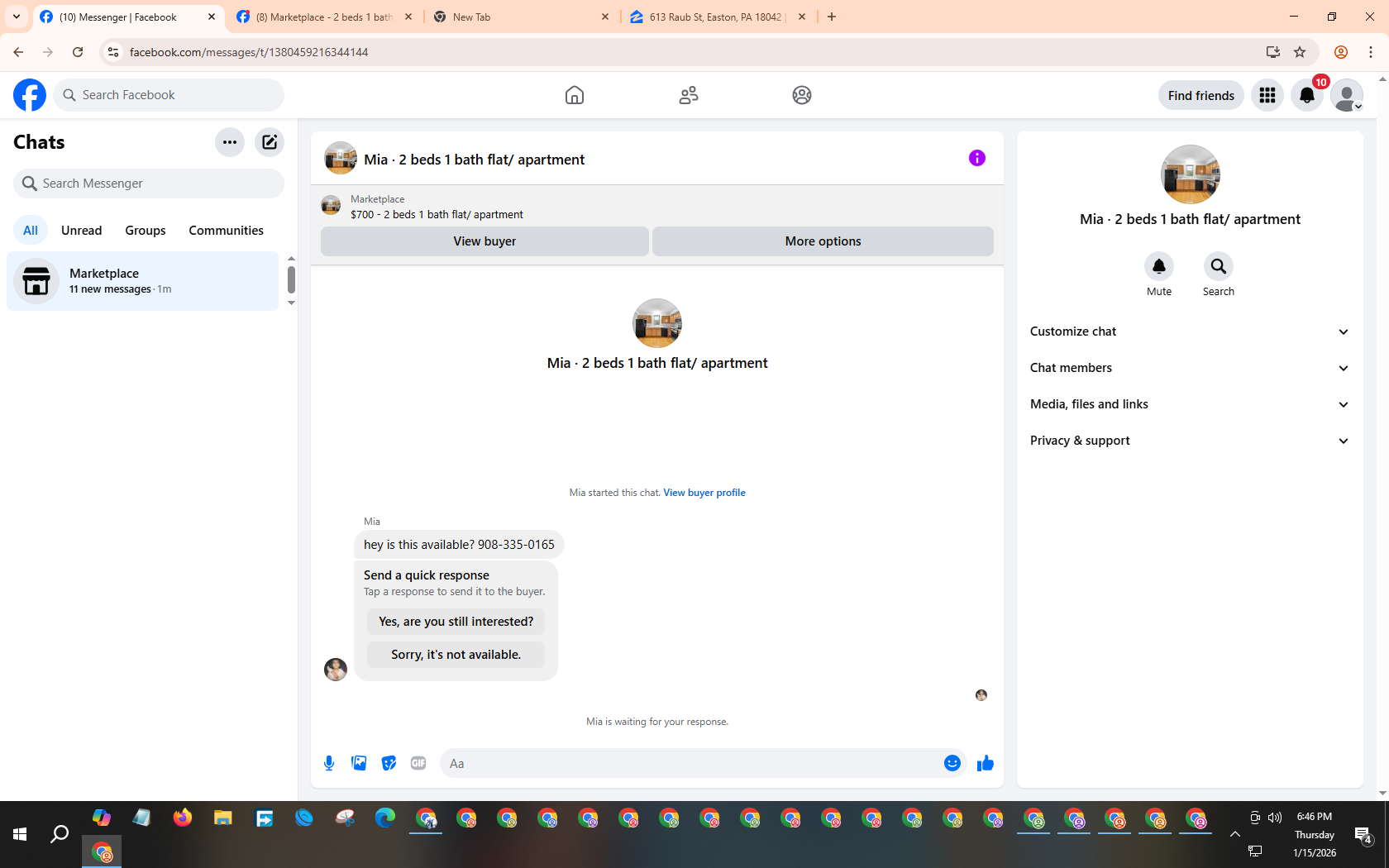This screenshot has height=868, width=1389.
Task: Open Windows taskbar search
Action: 60,835
